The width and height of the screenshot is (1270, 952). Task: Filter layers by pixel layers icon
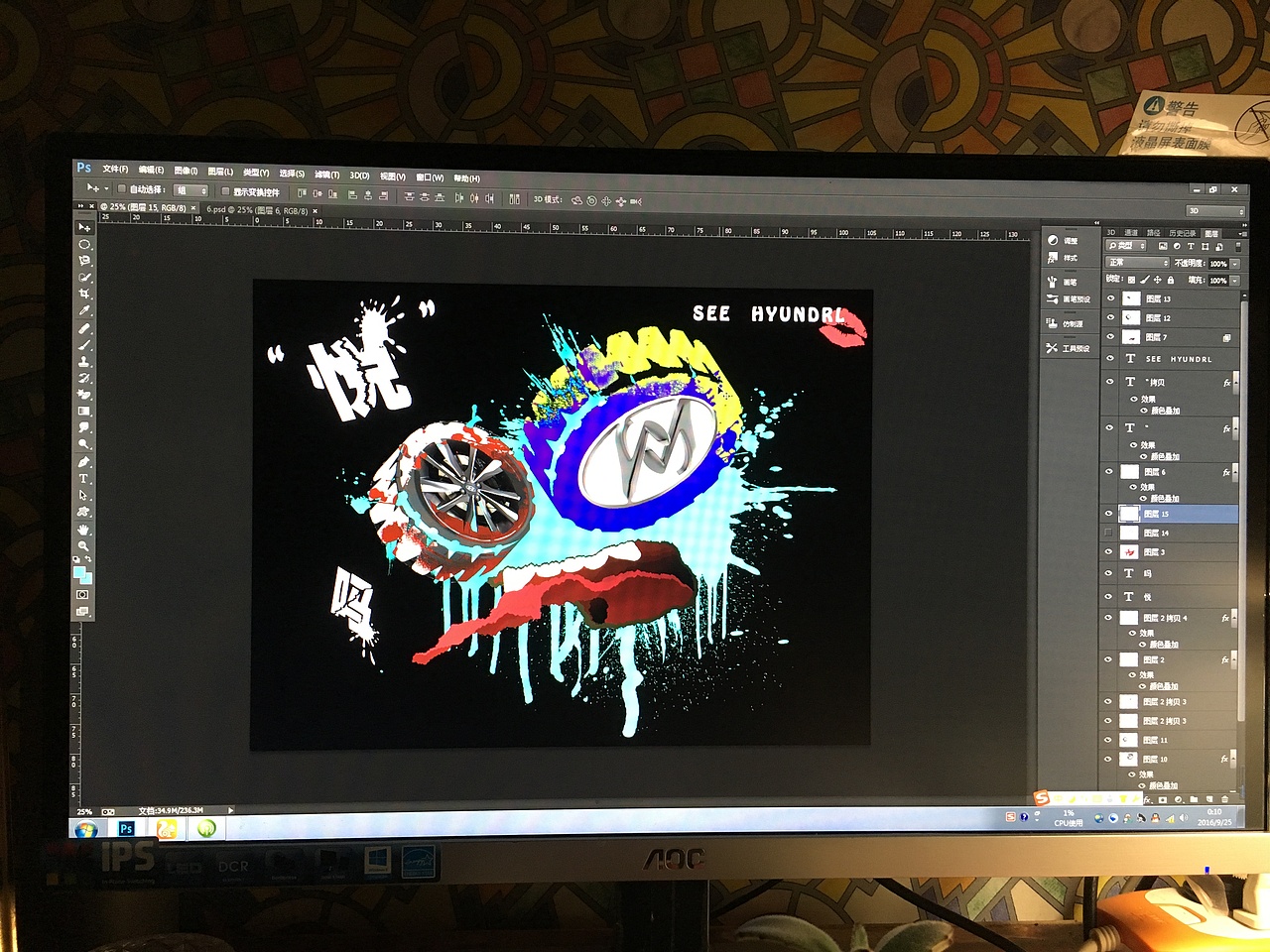click(x=1163, y=246)
